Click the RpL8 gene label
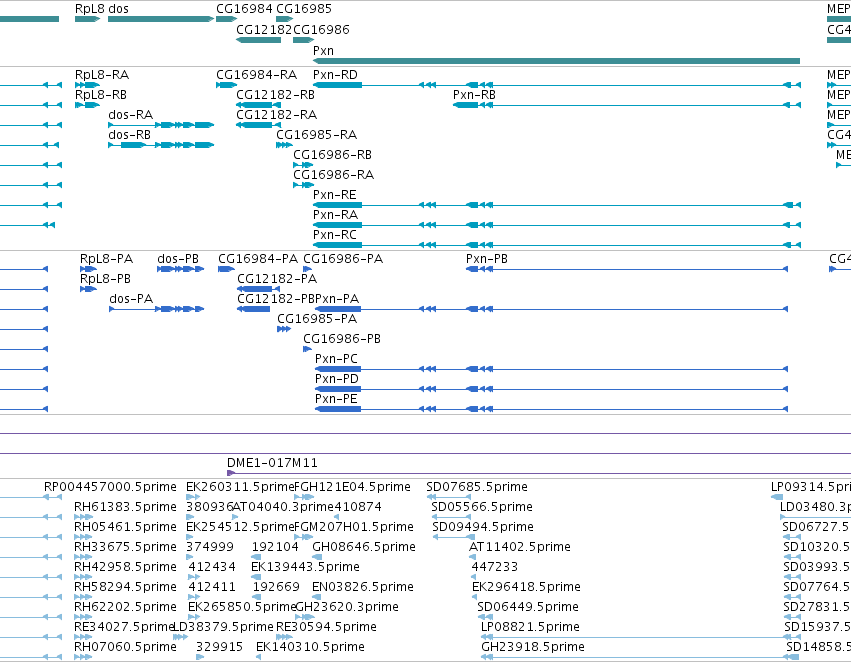851x662 pixels. [x=89, y=9]
